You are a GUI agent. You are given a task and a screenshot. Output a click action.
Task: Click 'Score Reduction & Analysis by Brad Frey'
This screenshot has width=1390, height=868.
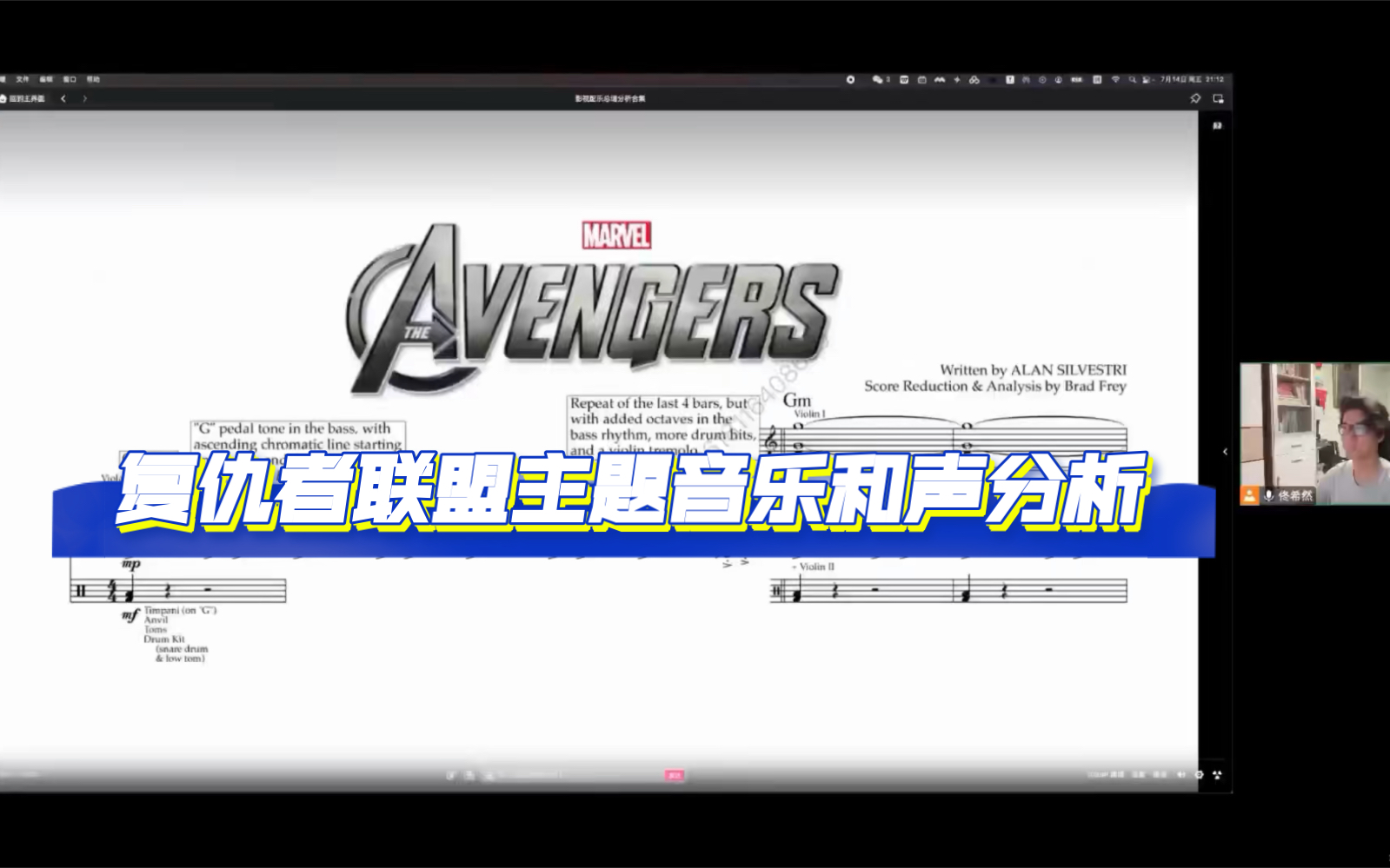(x=995, y=386)
